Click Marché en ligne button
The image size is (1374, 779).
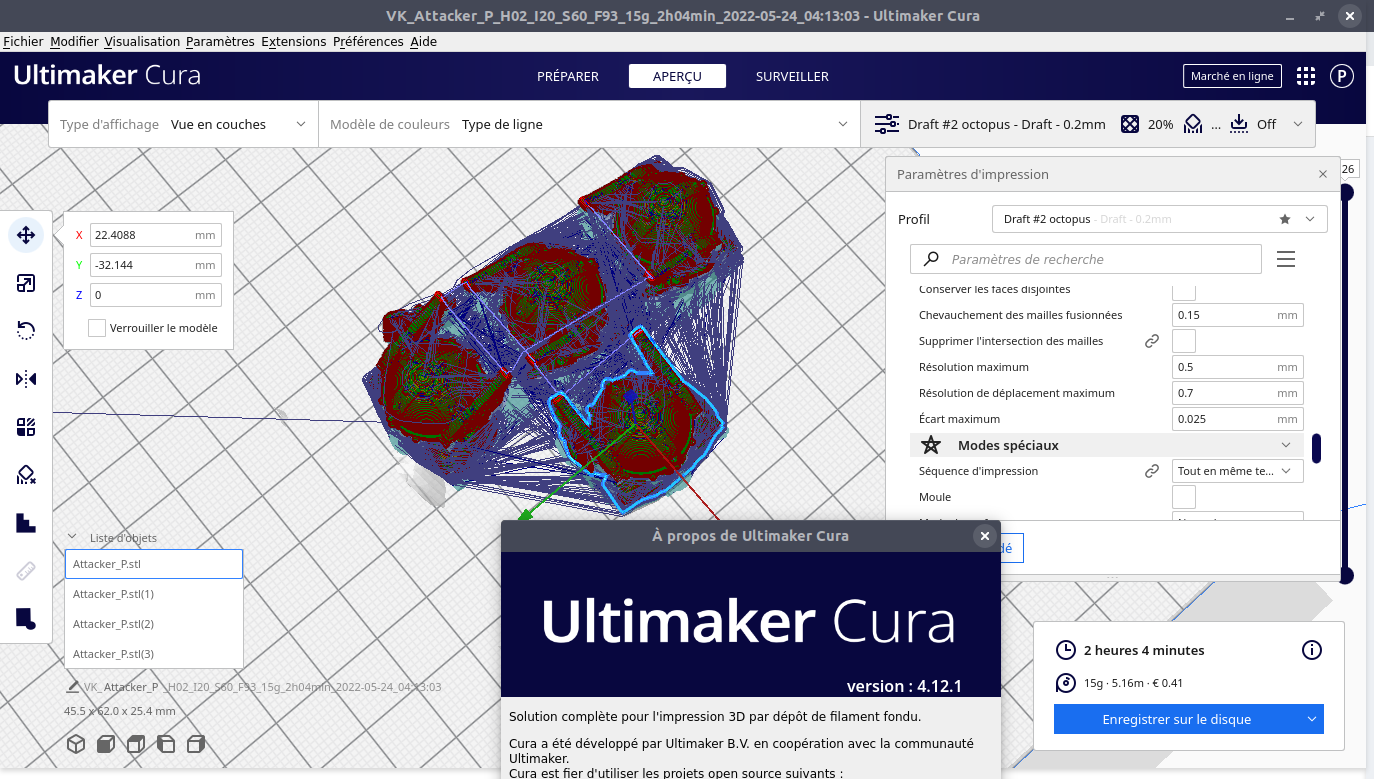click(x=1232, y=76)
